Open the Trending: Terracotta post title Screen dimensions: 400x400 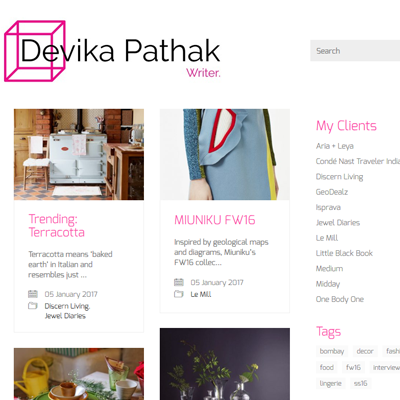57,225
